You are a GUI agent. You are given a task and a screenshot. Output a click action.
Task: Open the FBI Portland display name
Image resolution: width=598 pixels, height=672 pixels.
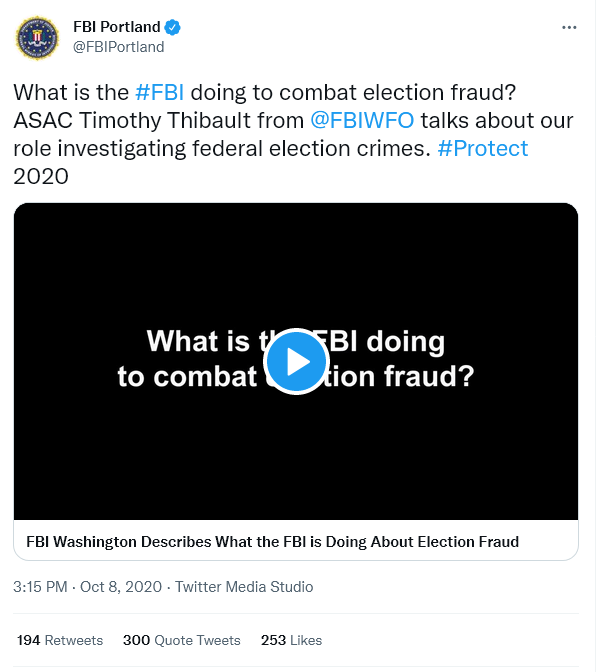click(117, 27)
